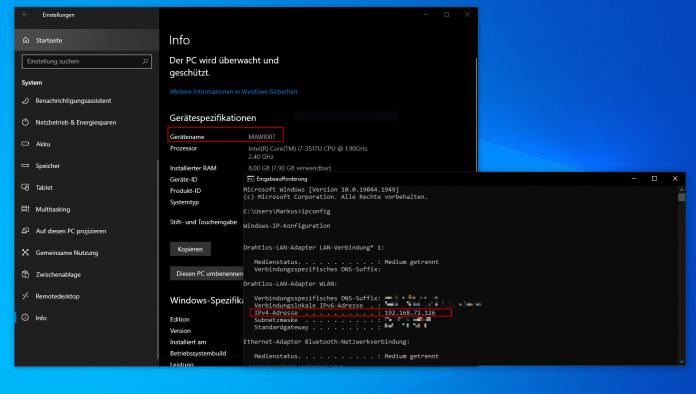696x394 pixels.
Task: Click the IPv4-Adresse 192.168.72.126 line
Action: coord(344,313)
